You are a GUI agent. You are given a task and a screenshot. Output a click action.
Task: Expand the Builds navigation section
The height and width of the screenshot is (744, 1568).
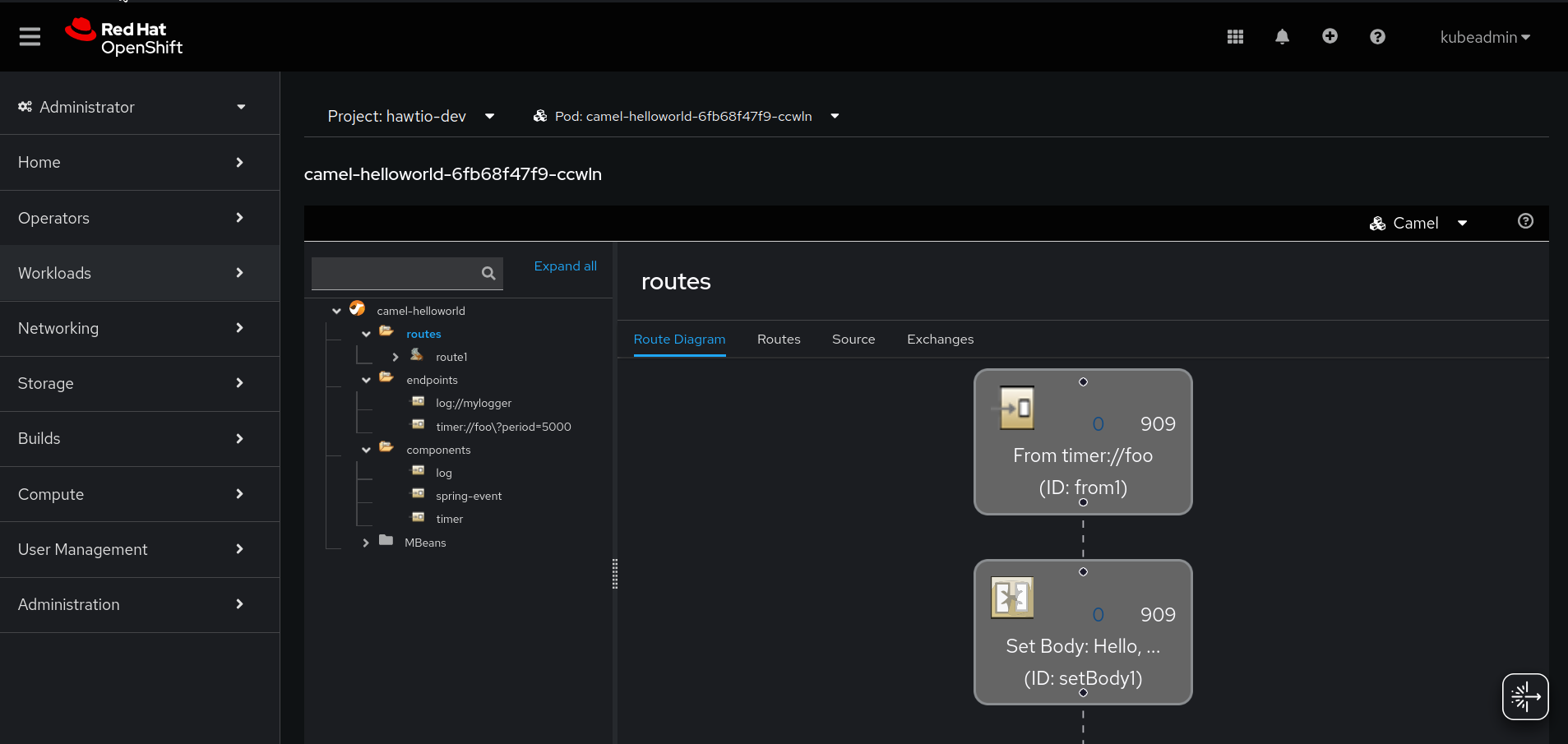(140, 438)
